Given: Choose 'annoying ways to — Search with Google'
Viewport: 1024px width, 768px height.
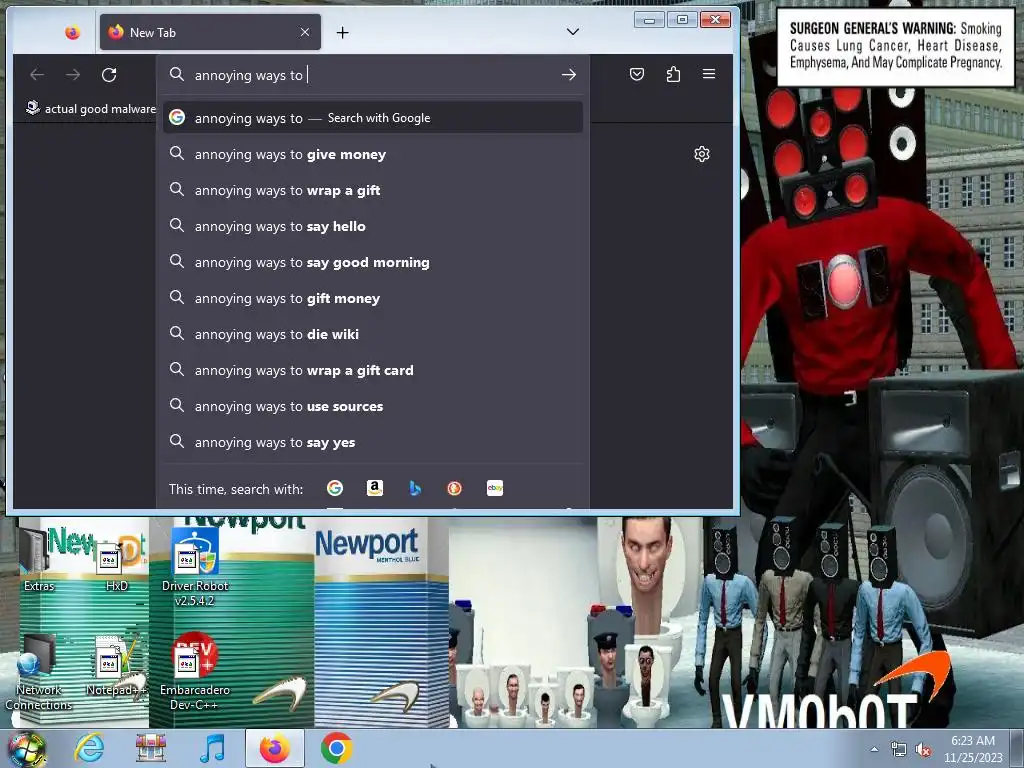Looking at the screenshot, I should coord(372,118).
